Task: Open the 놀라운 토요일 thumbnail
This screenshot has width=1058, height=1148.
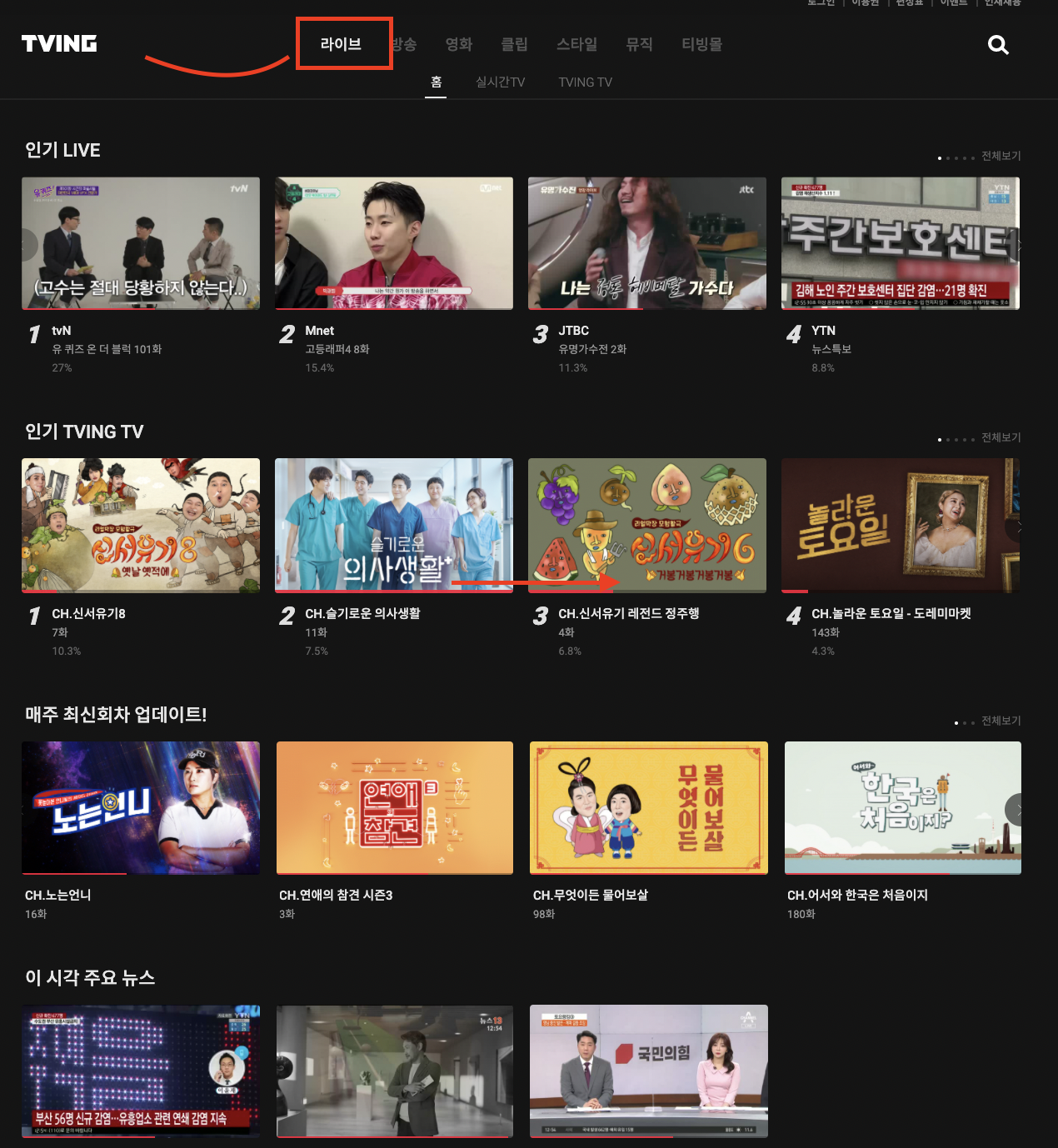Action: [901, 525]
